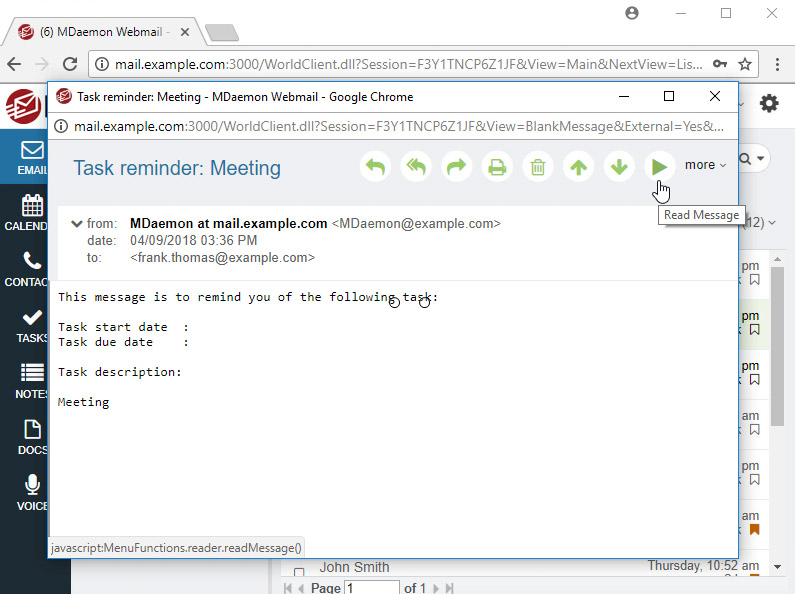Print the message with the printer icon
Screen dimensions: 795x594
pyautogui.click(x=497, y=166)
